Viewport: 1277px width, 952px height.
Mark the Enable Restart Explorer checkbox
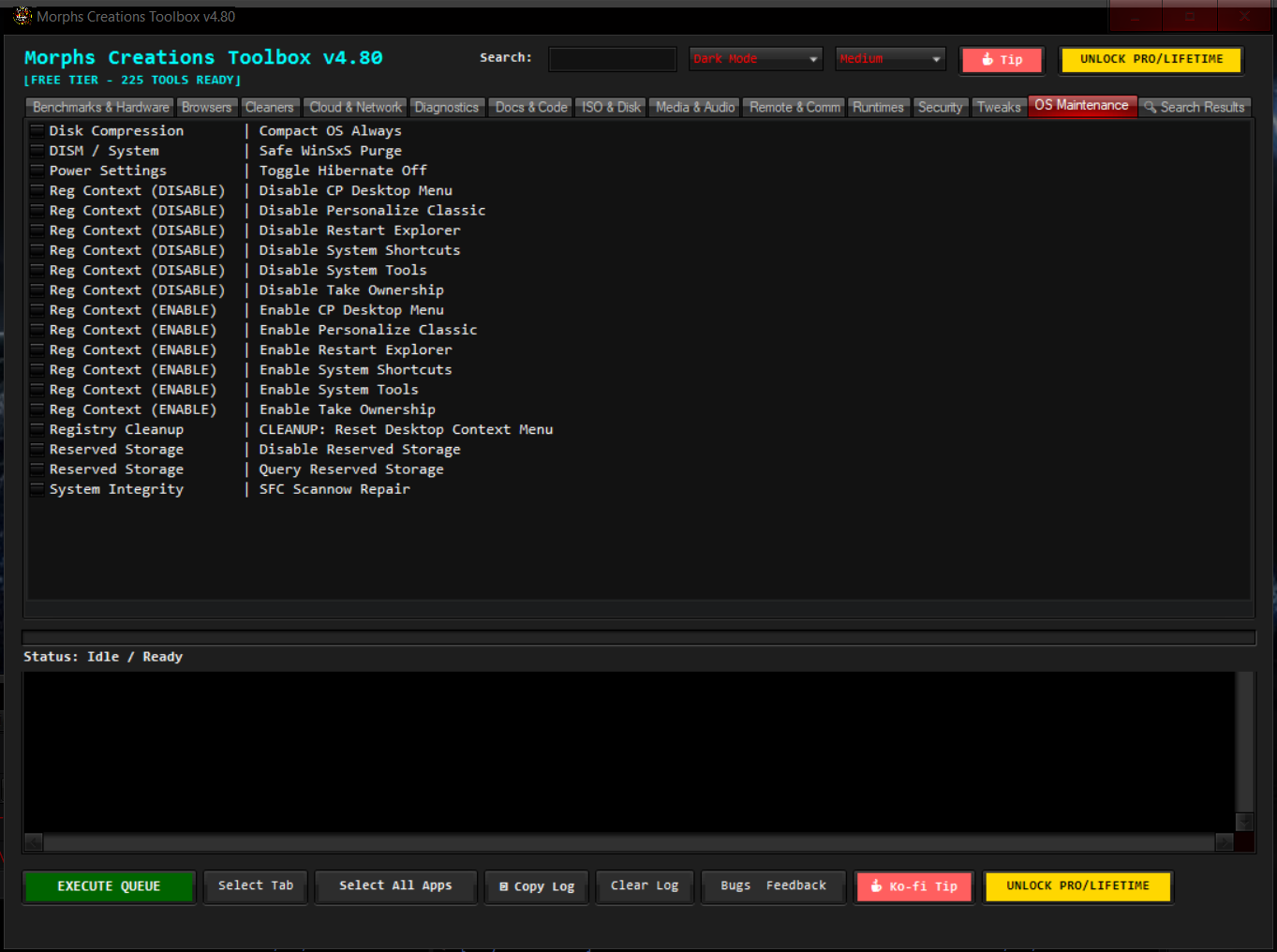coord(37,350)
